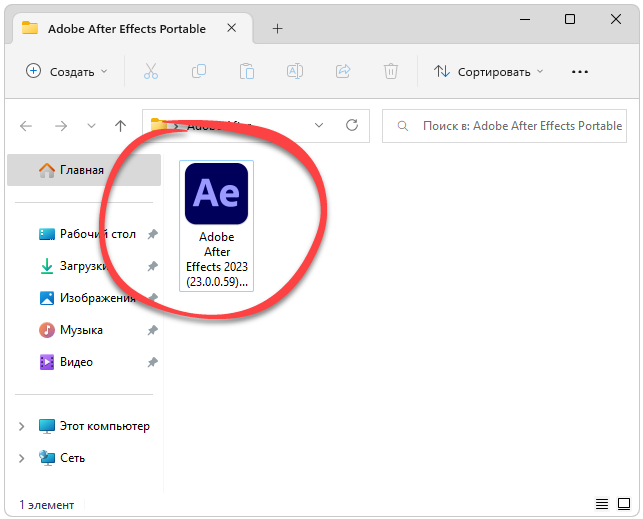
Task: Click the search box Поиск в: Adobe After Effects Portable
Action: pyautogui.click(x=504, y=126)
